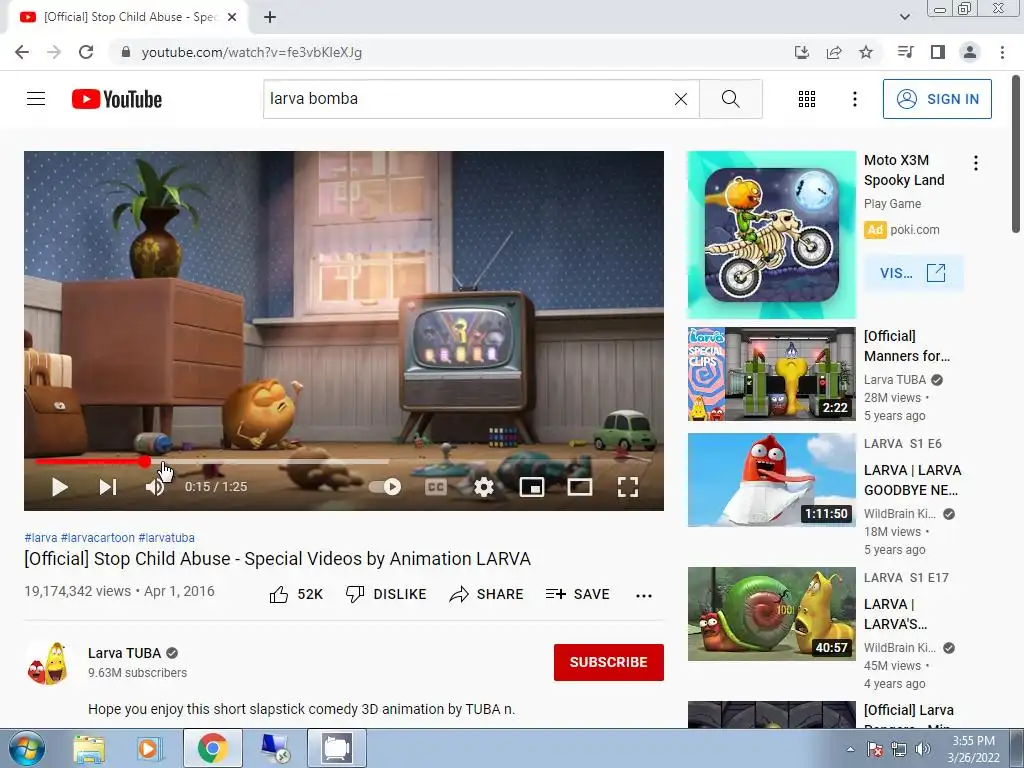
Task: Select the [Official] Stop Child Abuse tab
Action: pyautogui.click(x=127, y=17)
